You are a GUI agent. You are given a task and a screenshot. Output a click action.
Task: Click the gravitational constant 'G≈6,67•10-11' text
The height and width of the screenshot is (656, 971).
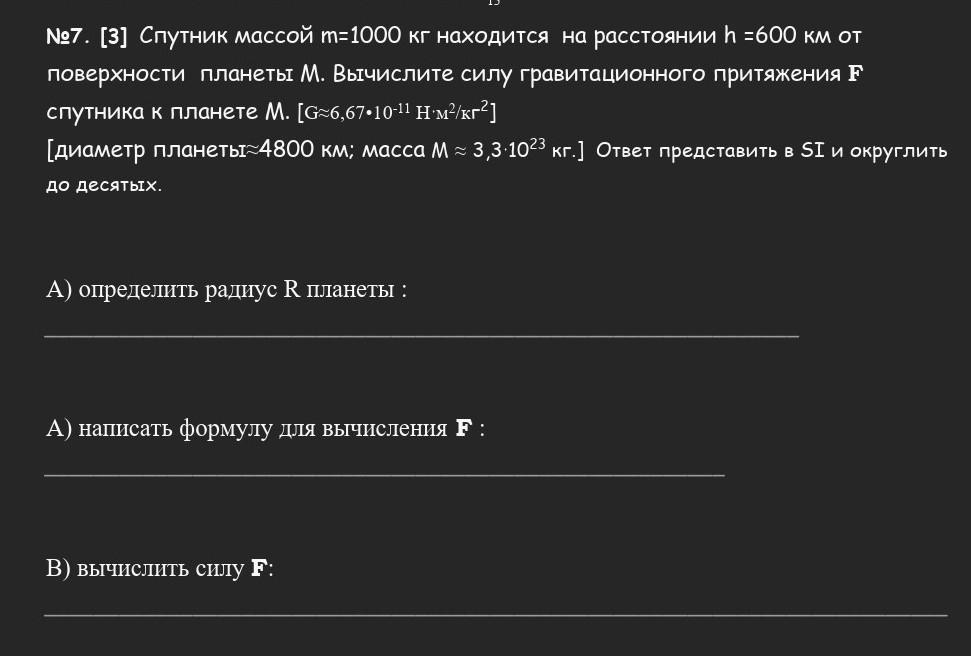357,112
